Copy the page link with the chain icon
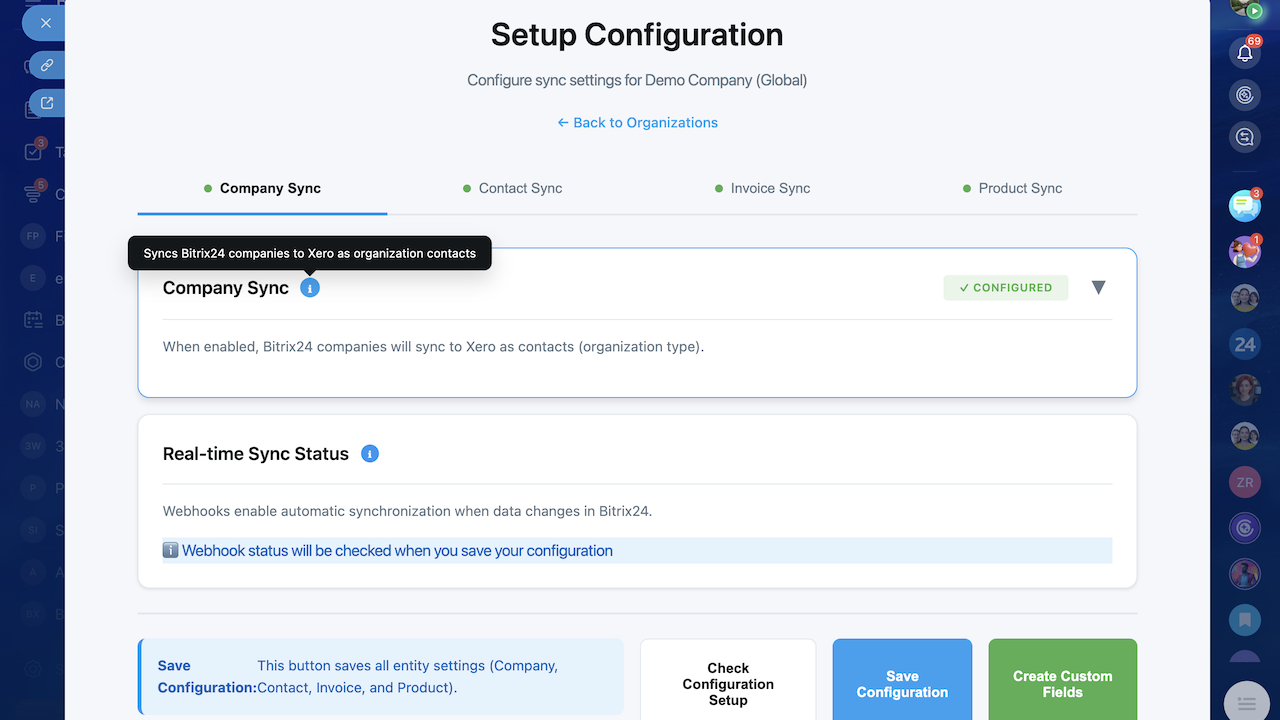The height and width of the screenshot is (720, 1280). click(x=46, y=65)
